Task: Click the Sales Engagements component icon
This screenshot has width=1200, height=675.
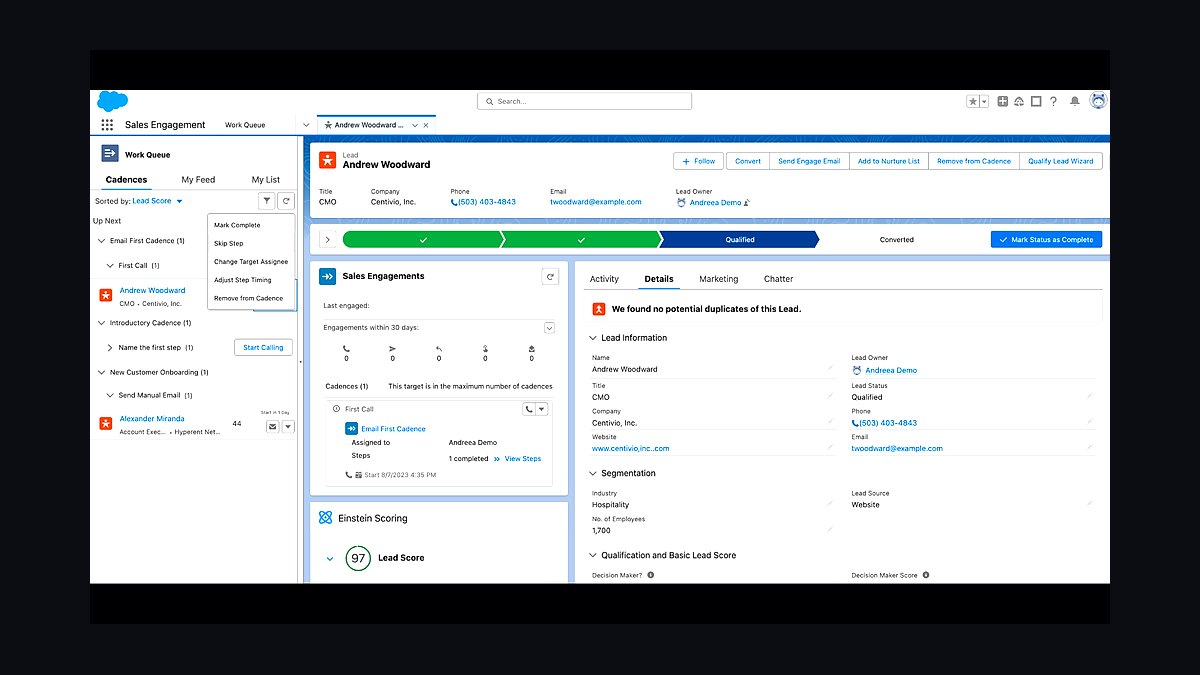Action: (x=326, y=276)
